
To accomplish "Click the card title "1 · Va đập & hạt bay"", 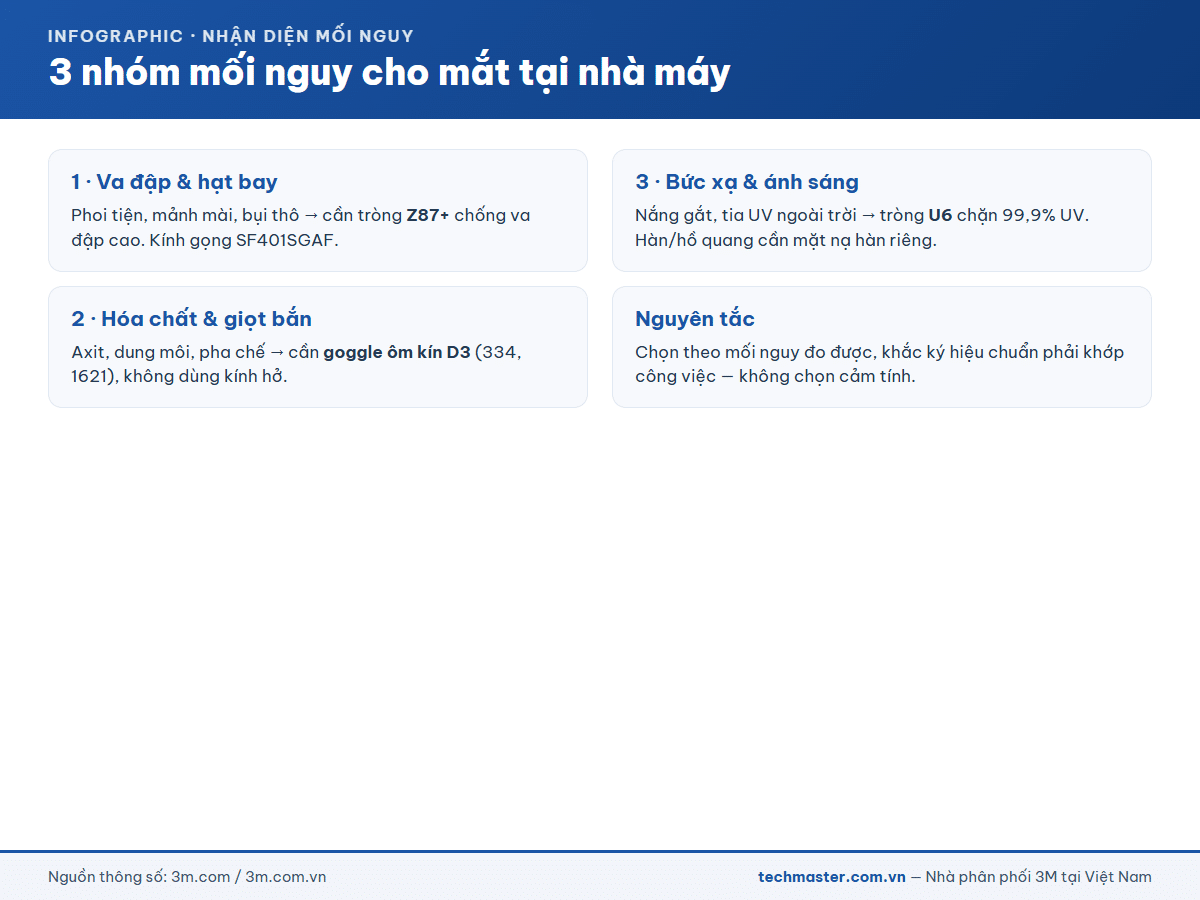I will click(174, 182).
